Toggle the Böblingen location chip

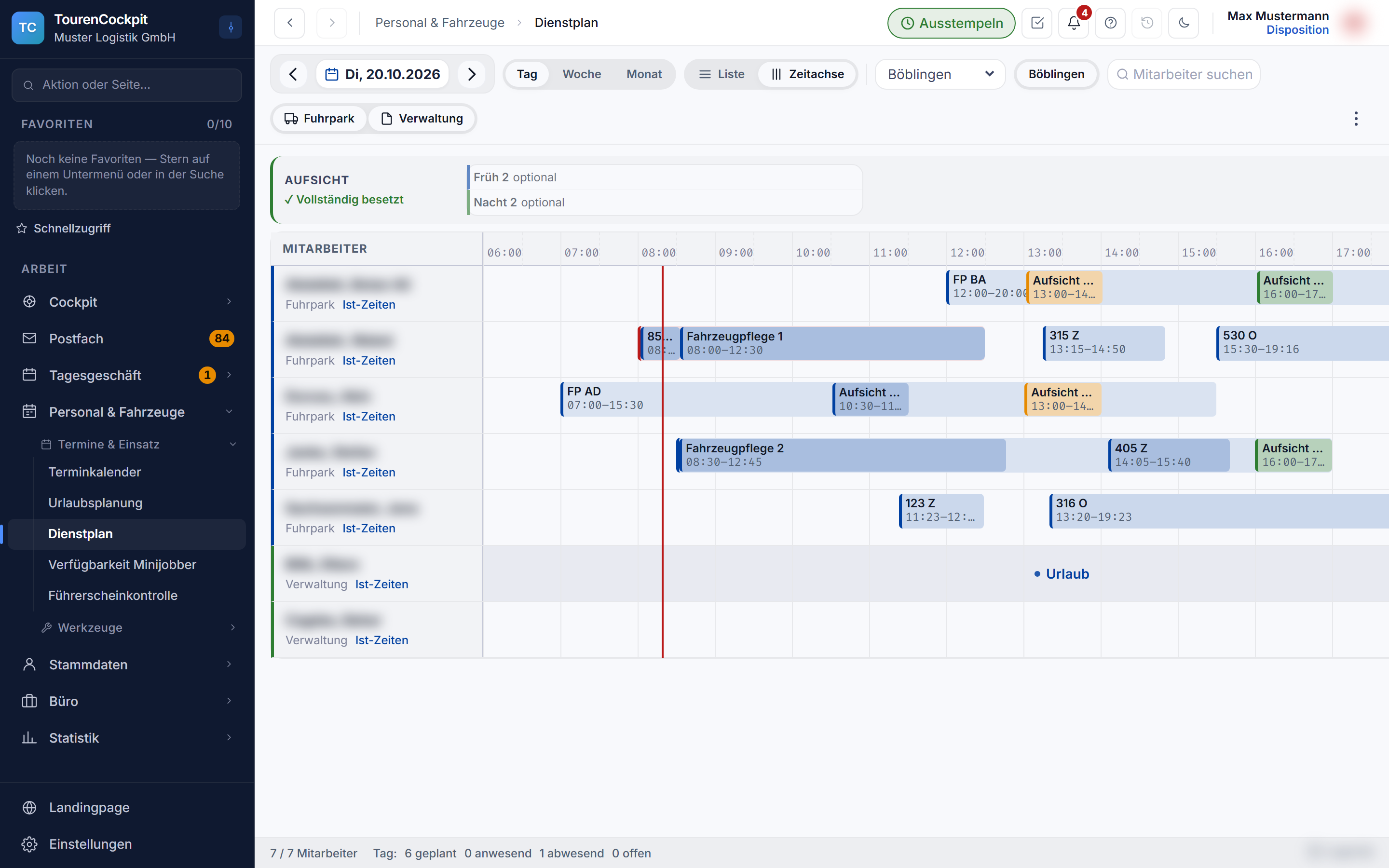coord(1056,74)
